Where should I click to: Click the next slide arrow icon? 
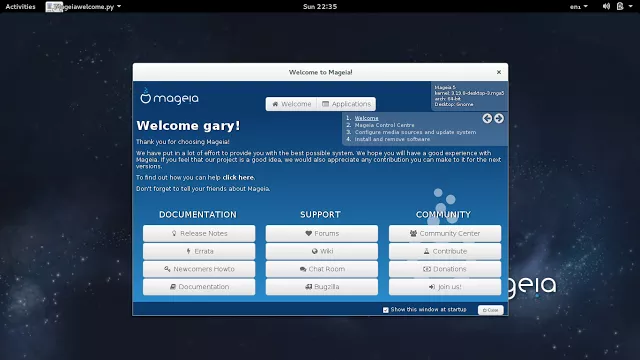(499, 118)
